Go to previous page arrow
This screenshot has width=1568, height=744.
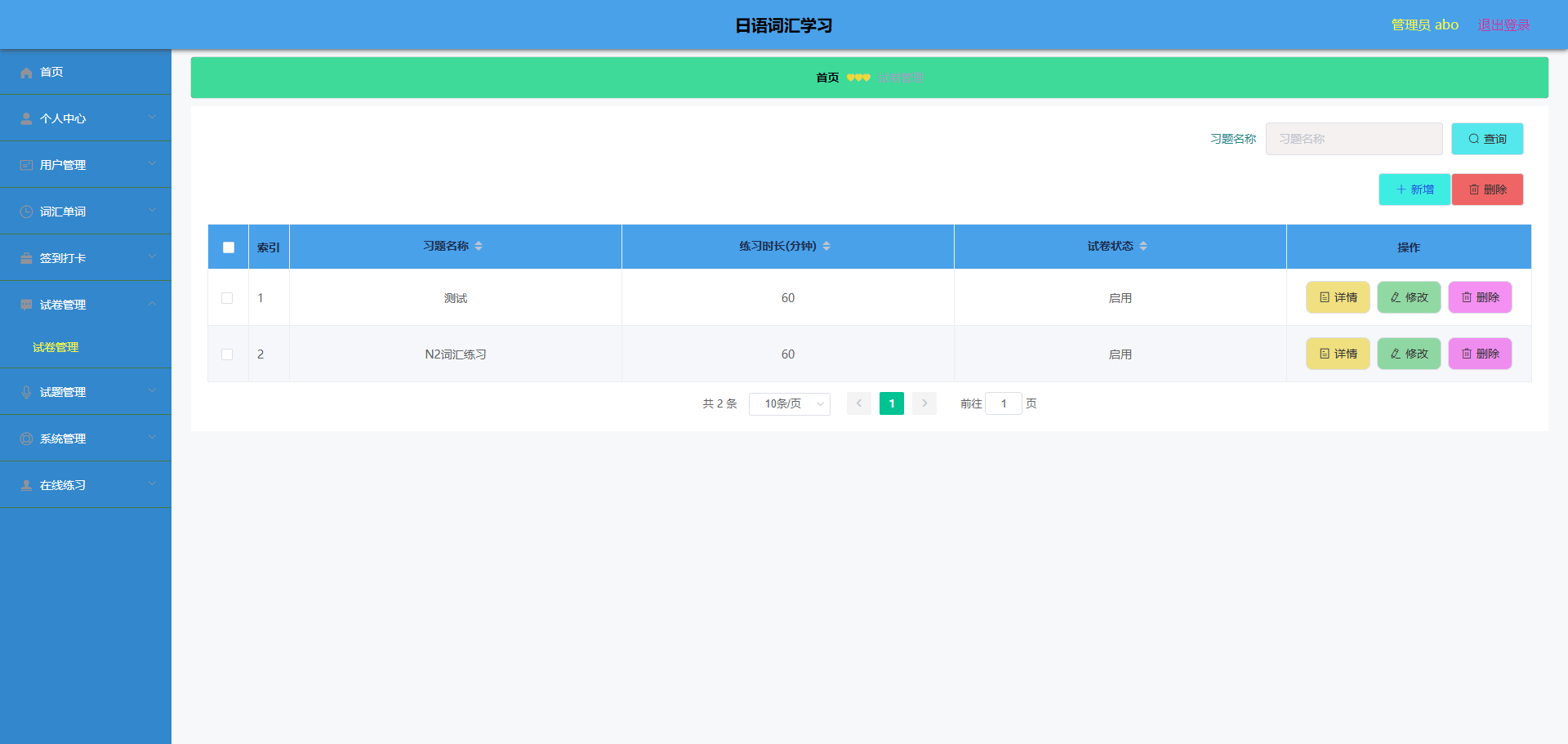point(859,404)
